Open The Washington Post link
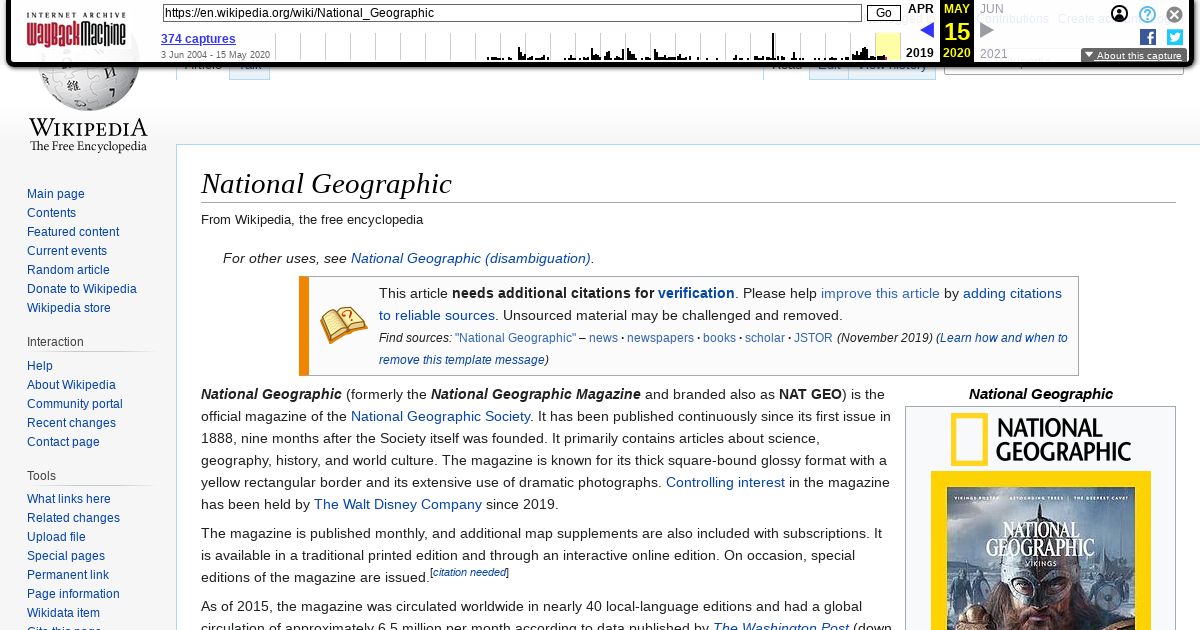Viewport: 1200px width, 630px height. pos(781,626)
